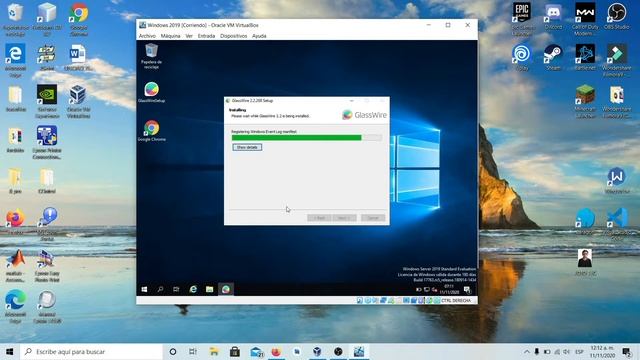Select the Call of Duty Modern Warfare icon

point(585,19)
